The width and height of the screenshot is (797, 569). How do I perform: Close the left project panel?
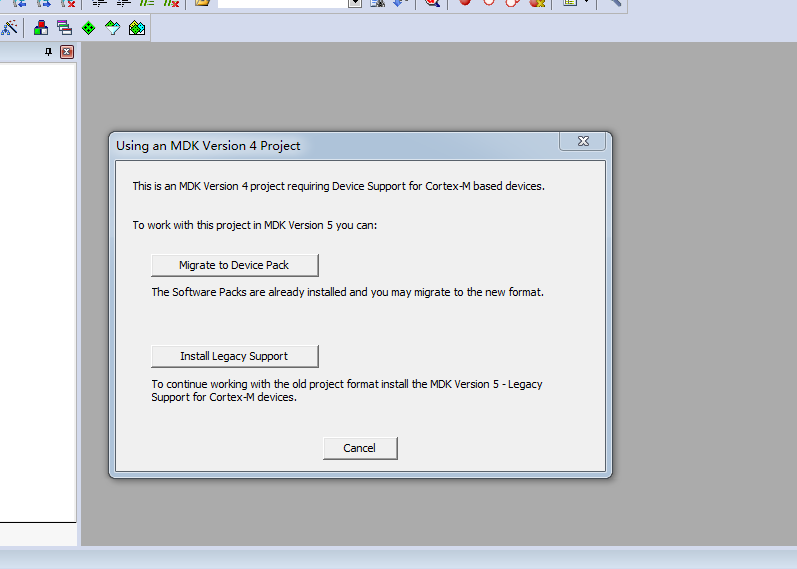tap(67, 52)
